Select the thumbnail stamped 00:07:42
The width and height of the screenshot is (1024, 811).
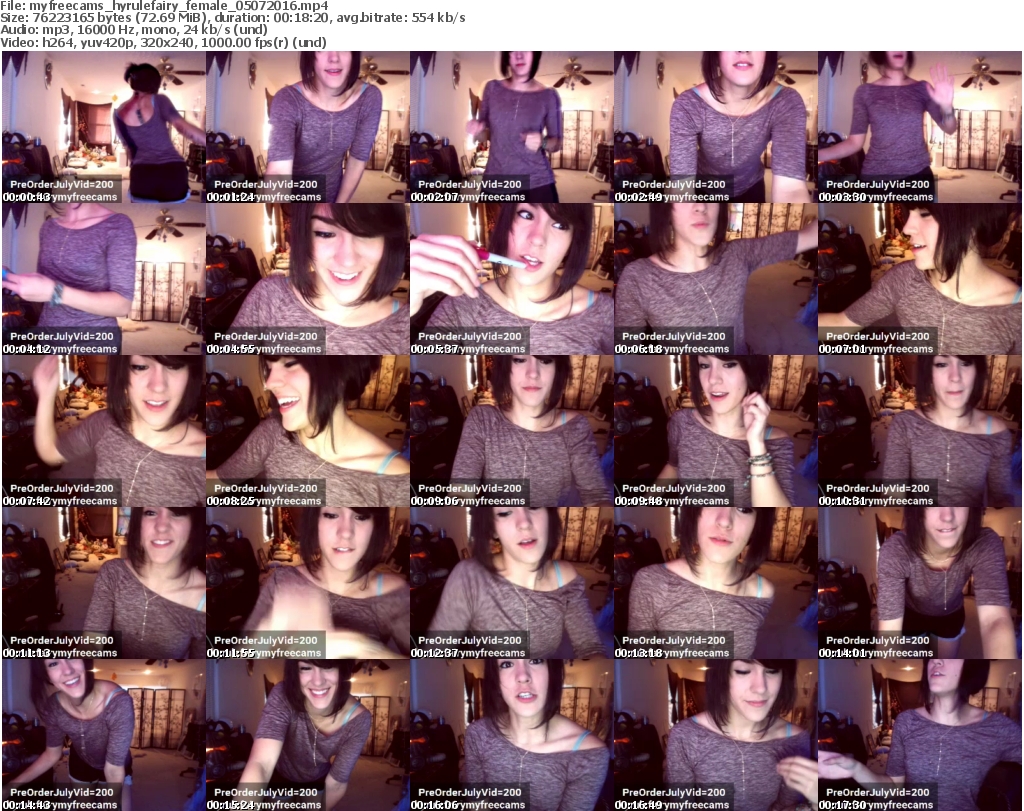104,431
